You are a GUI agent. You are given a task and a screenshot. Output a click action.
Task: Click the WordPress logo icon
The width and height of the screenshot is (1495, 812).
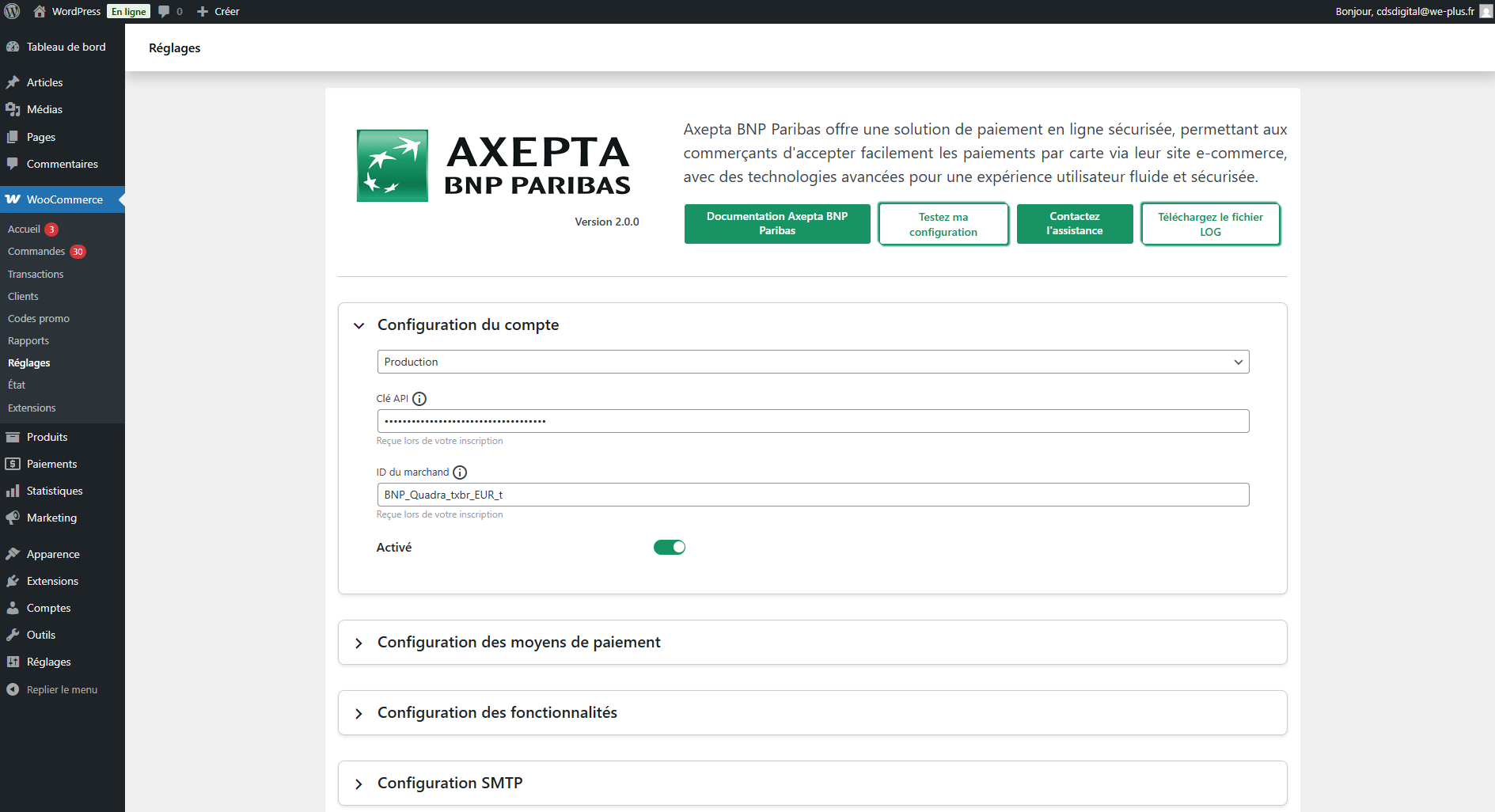coord(12,11)
